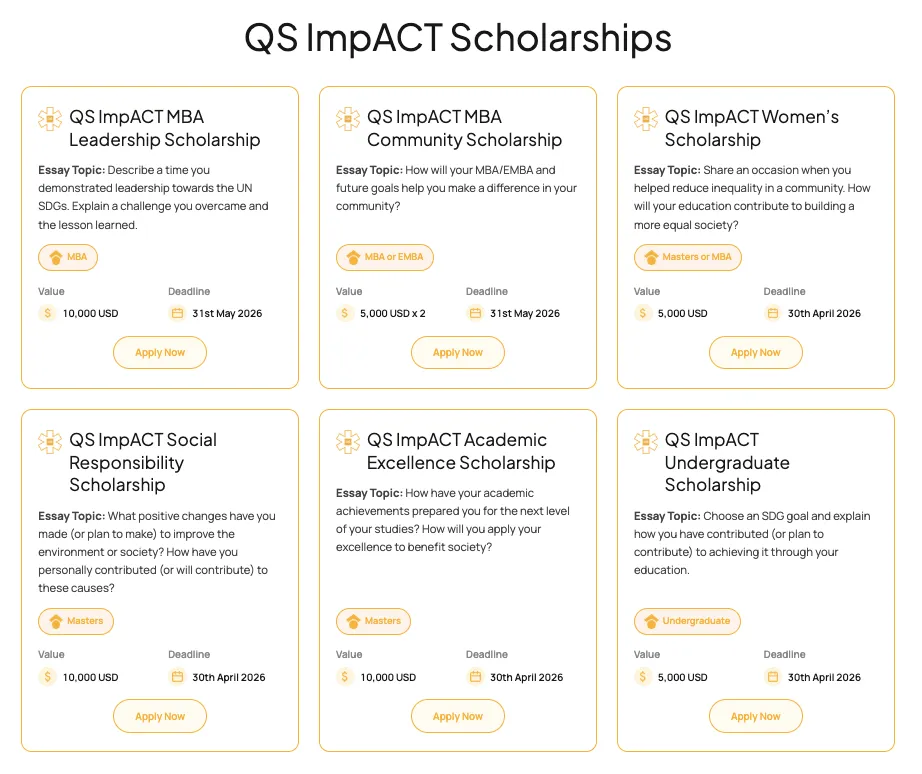The width and height of the screenshot is (922, 774).
Task: Apply Now for MBA Leadership Scholarship
Action: pyautogui.click(x=160, y=353)
